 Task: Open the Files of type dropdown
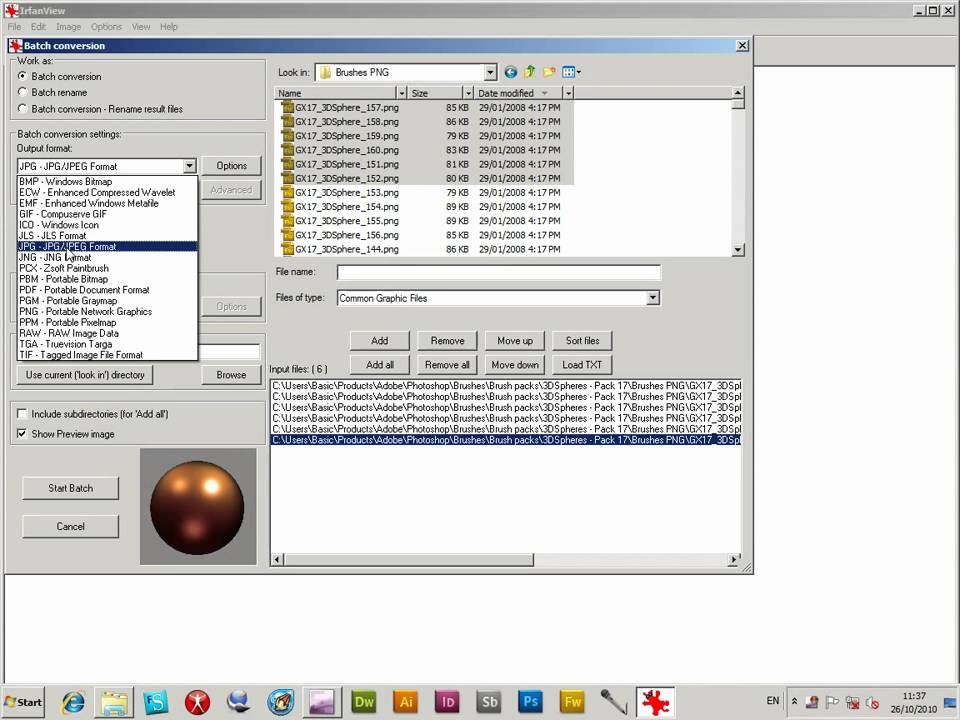(652, 298)
